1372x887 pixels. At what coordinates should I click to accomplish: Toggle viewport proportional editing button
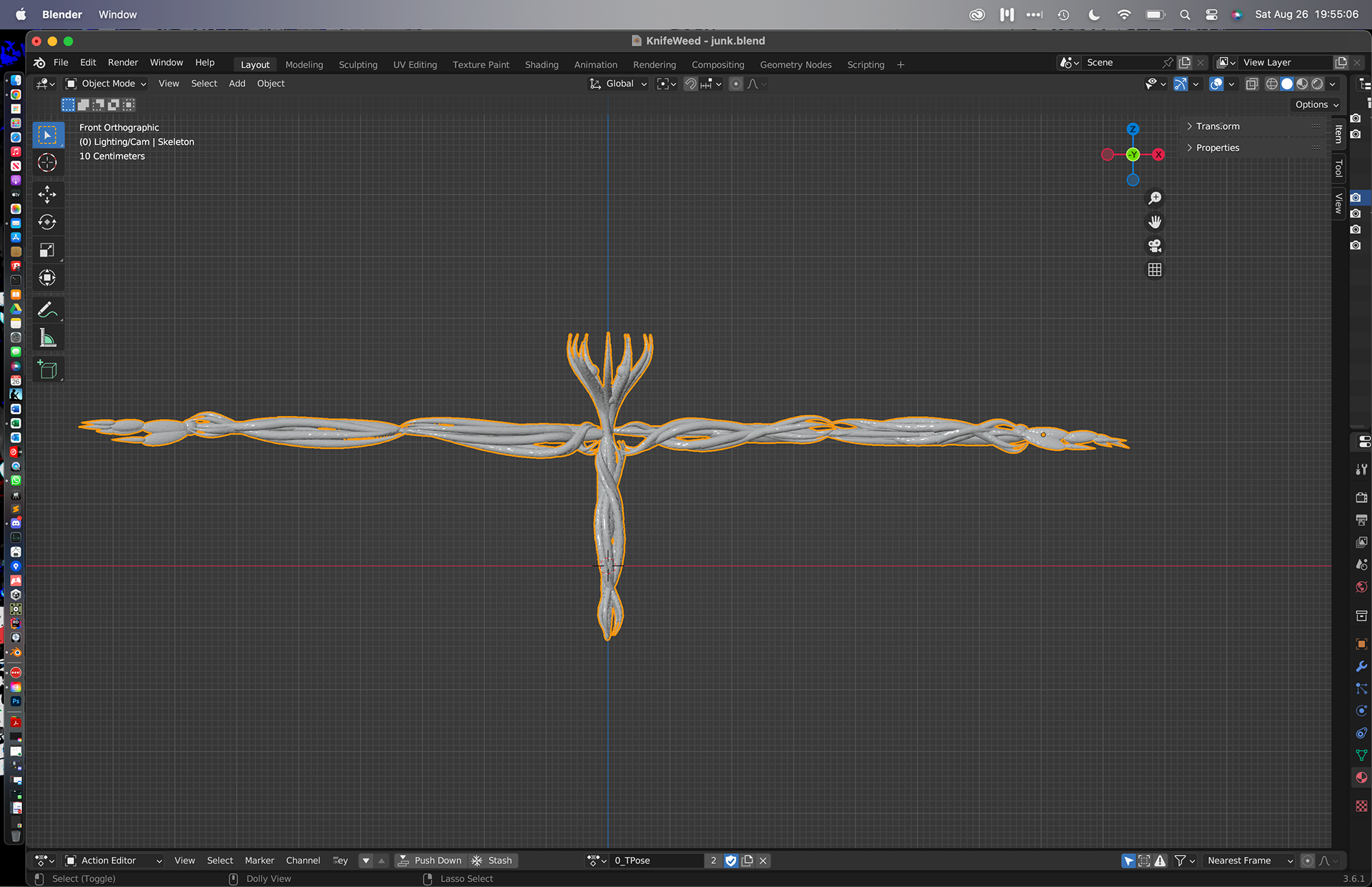pyautogui.click(x=736, y=84)
